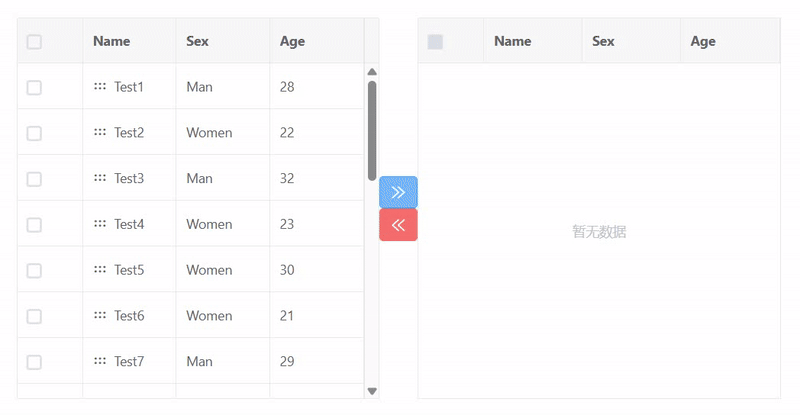Click the scrollbar down arrow in left table
This screenshot has height=415, width=800.
coord(372,391)
